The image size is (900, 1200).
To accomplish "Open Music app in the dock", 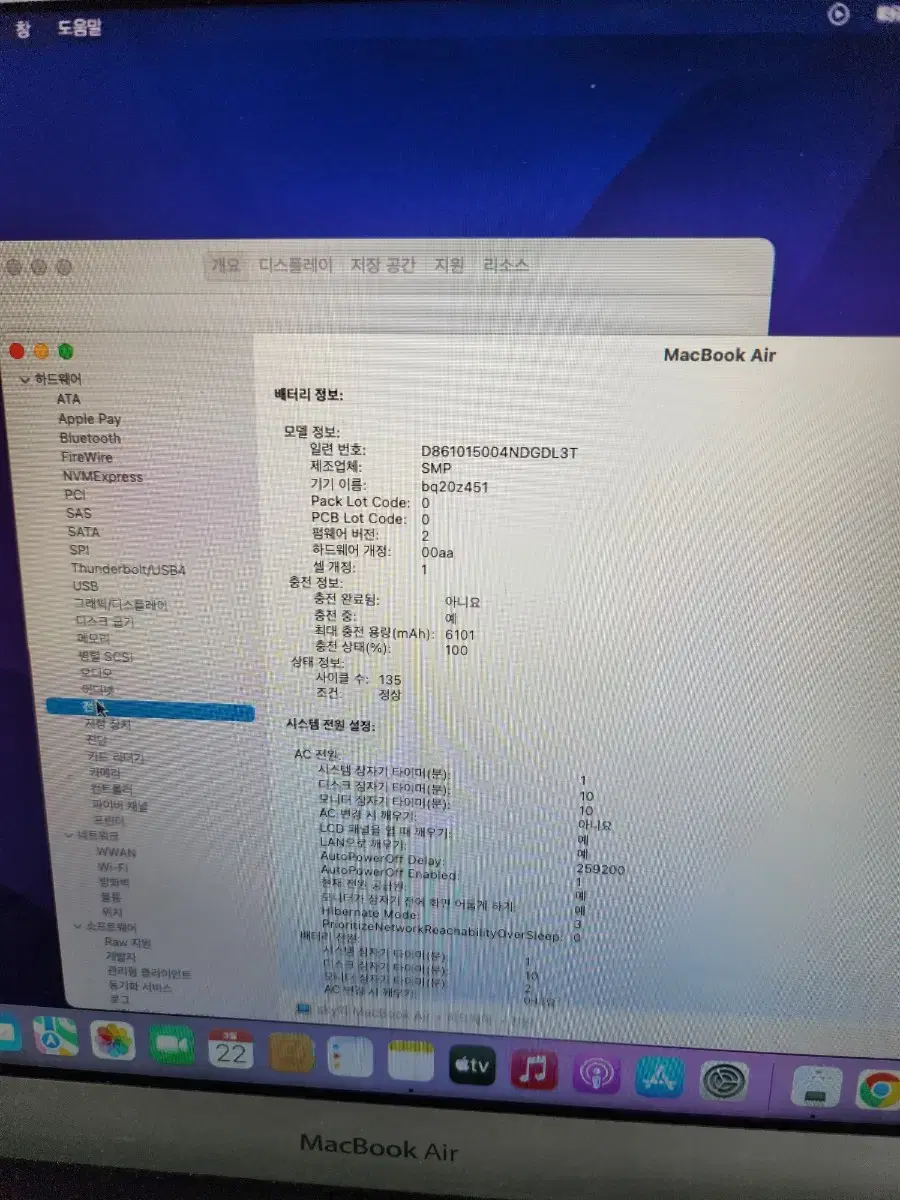I will click(534, 1070).
